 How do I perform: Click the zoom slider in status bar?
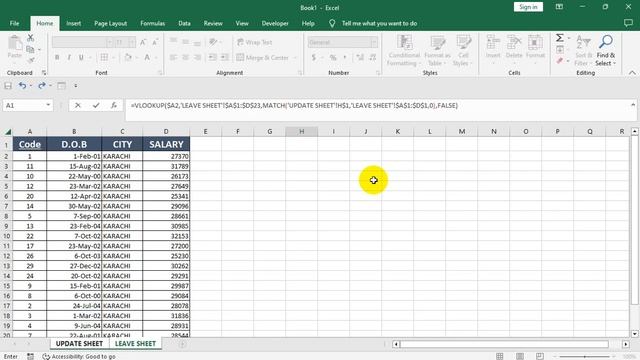(x=585, y=357)
